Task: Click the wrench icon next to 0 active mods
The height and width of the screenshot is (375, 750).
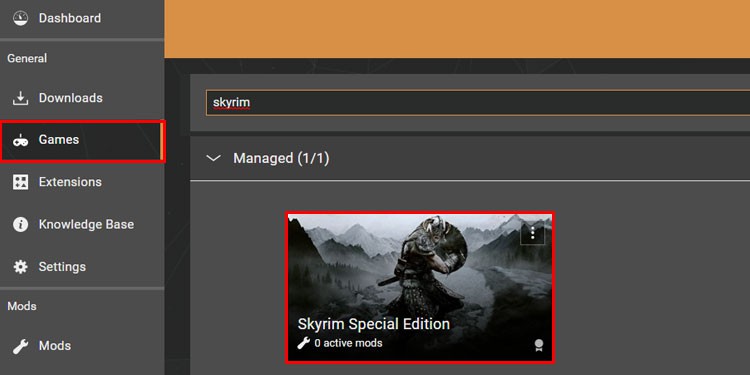Action: (303, 343)
